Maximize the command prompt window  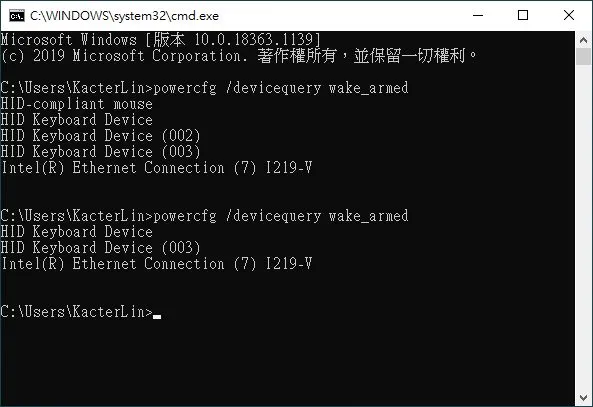[x=523, y=16]
